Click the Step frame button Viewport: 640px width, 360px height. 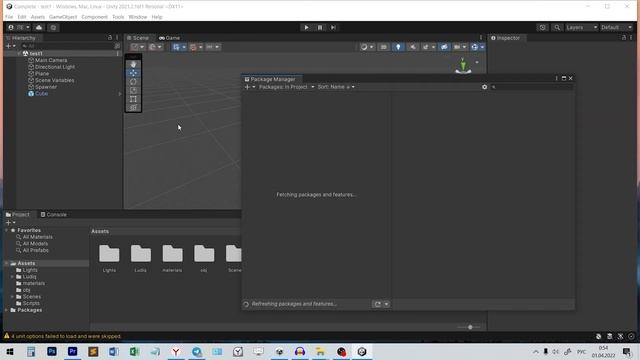click(x=333, y=27)
